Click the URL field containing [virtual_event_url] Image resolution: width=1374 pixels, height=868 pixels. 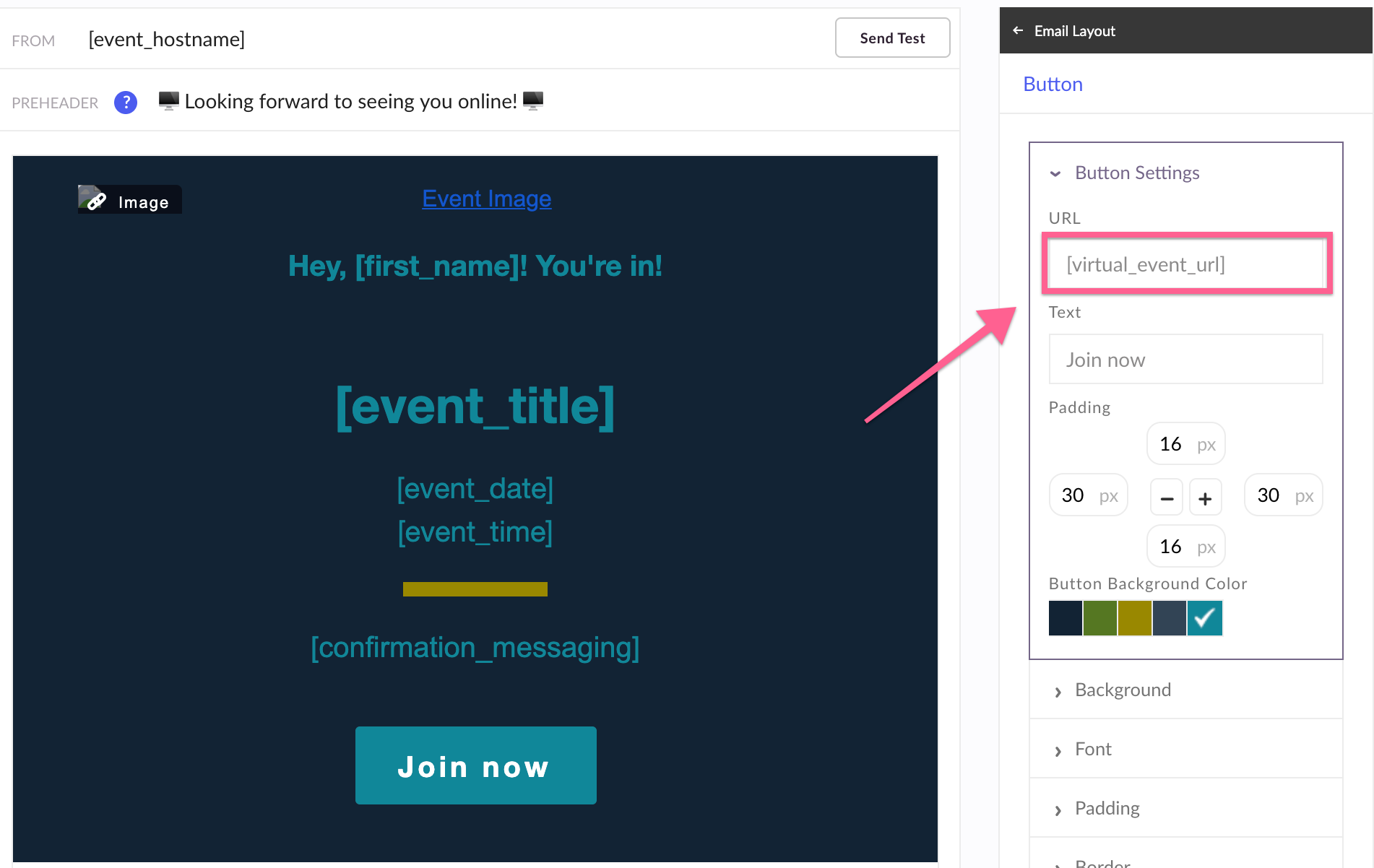(1185, 264)
